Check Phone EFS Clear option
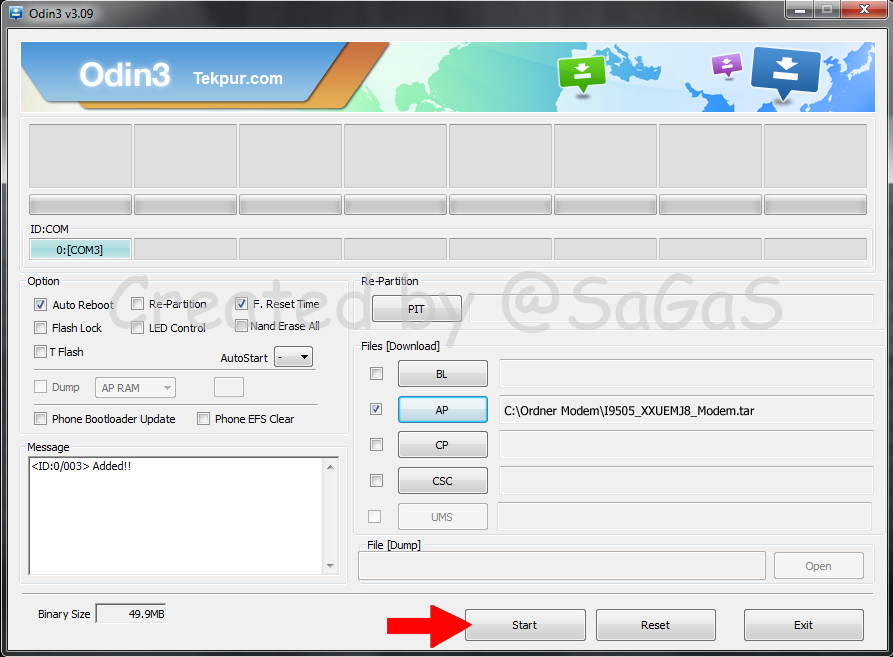 [203, 419]
